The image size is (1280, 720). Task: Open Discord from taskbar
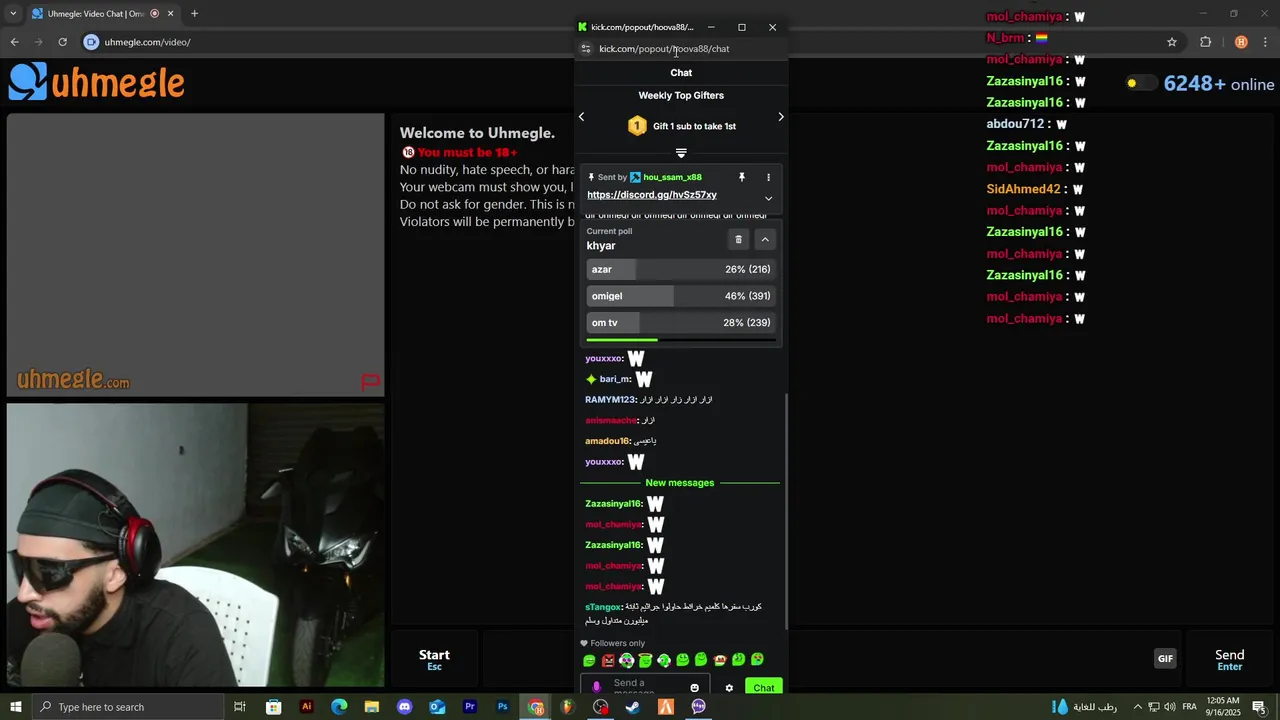(x=404, y=707)
